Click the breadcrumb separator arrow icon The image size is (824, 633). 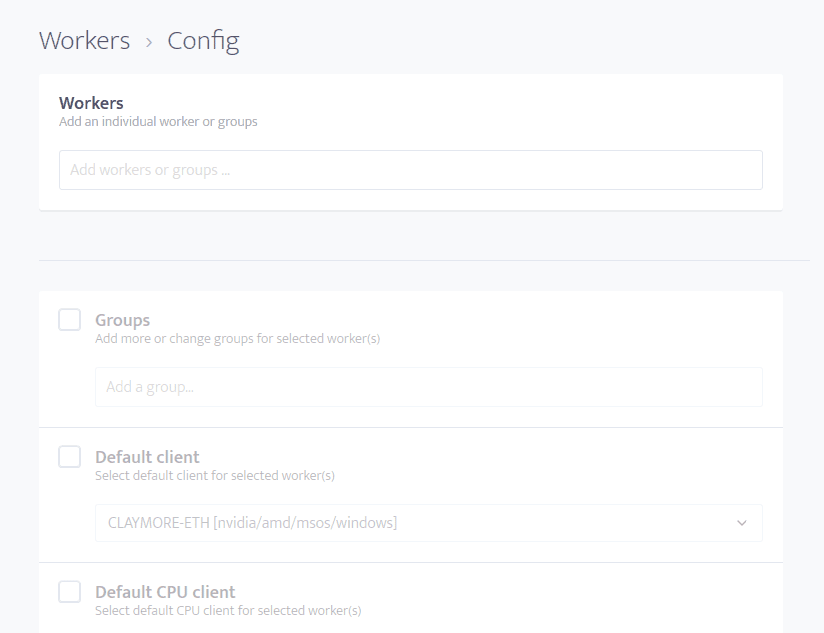[149, 43]
